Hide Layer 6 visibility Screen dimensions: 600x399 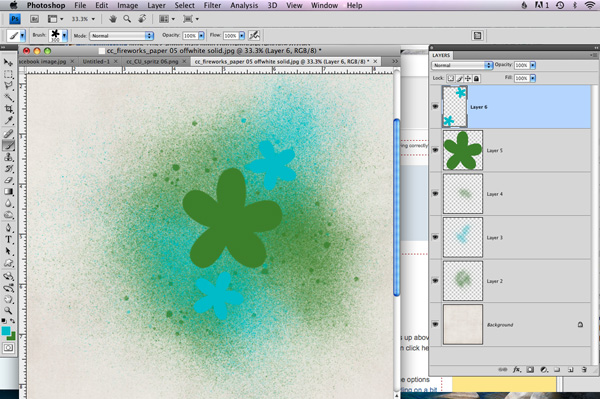click(x=435, y=106)
